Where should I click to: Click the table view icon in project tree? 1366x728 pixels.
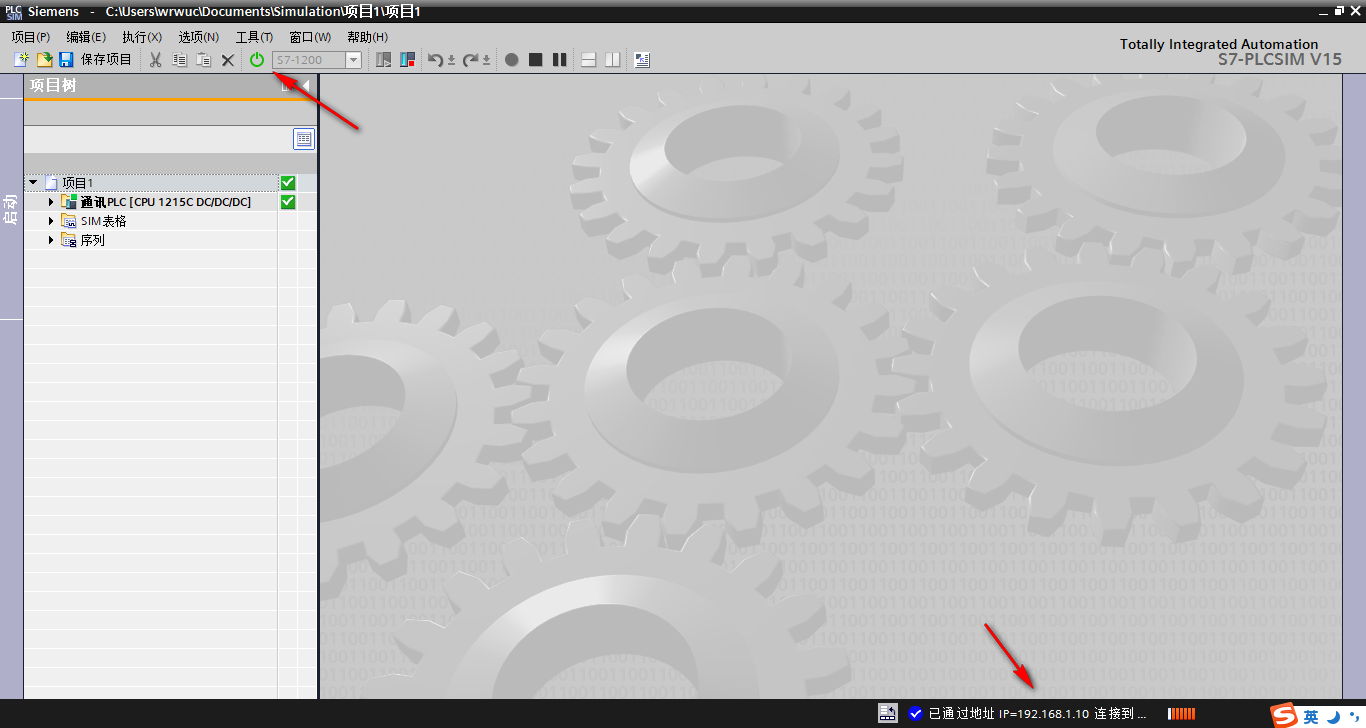(x=304, y=139)
